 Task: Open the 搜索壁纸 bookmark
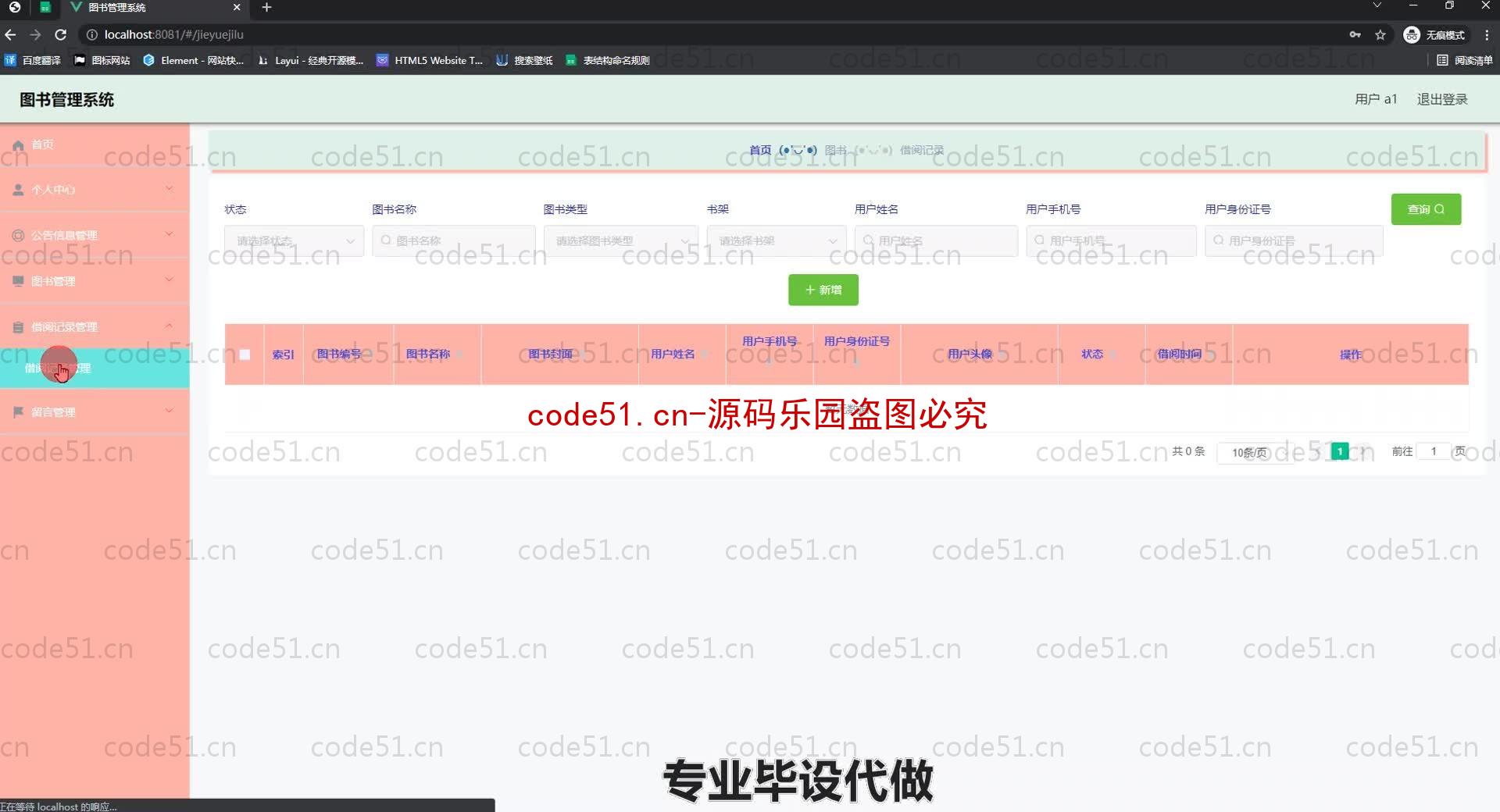tap(524, 60)
